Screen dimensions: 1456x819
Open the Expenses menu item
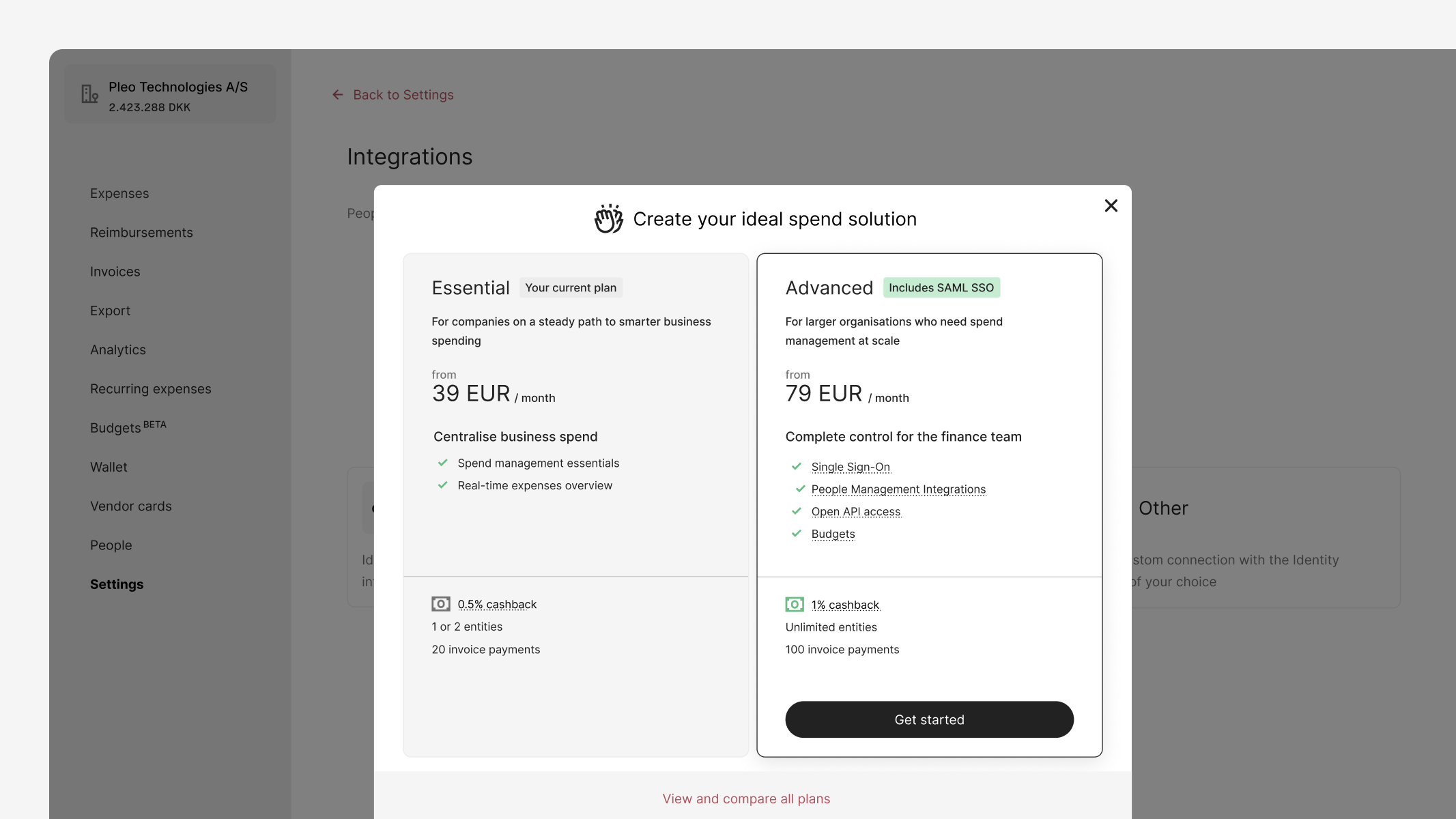tap(119, 194)
